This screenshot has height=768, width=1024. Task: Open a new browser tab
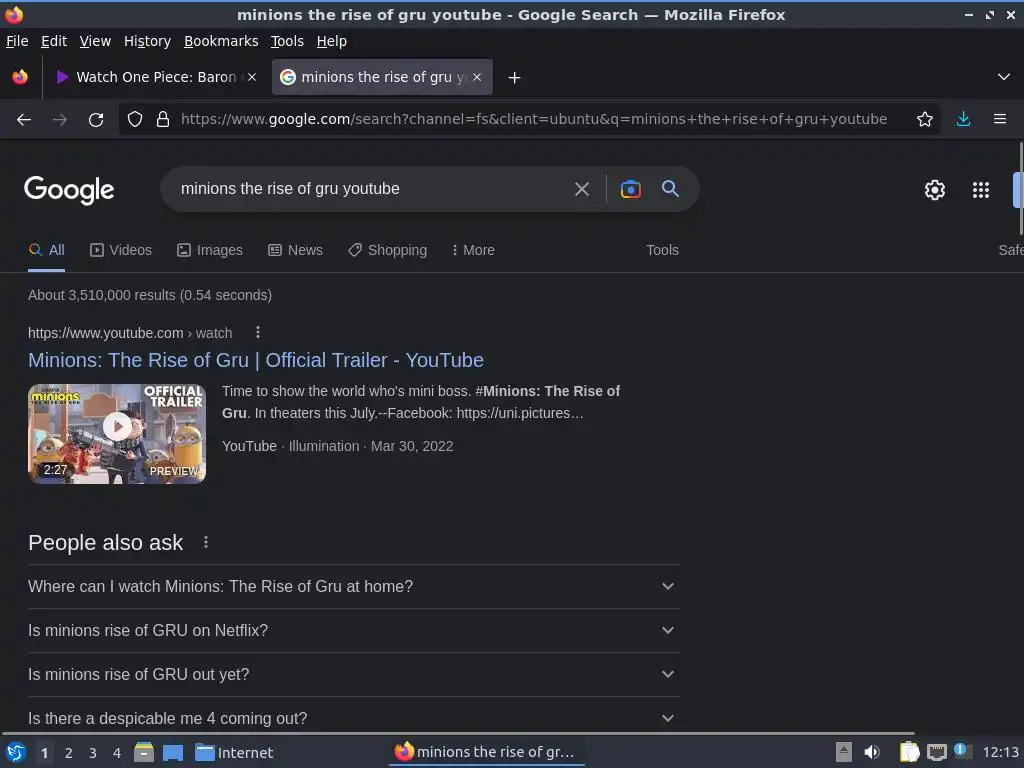pyautogui.click(x=514, y=78)
